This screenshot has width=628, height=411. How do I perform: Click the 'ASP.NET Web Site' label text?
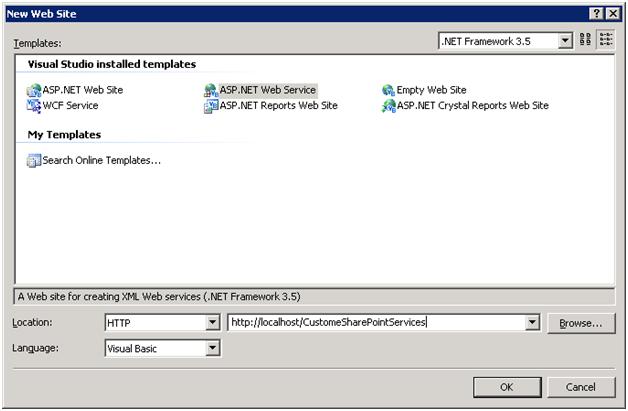[x=83, y=90]
